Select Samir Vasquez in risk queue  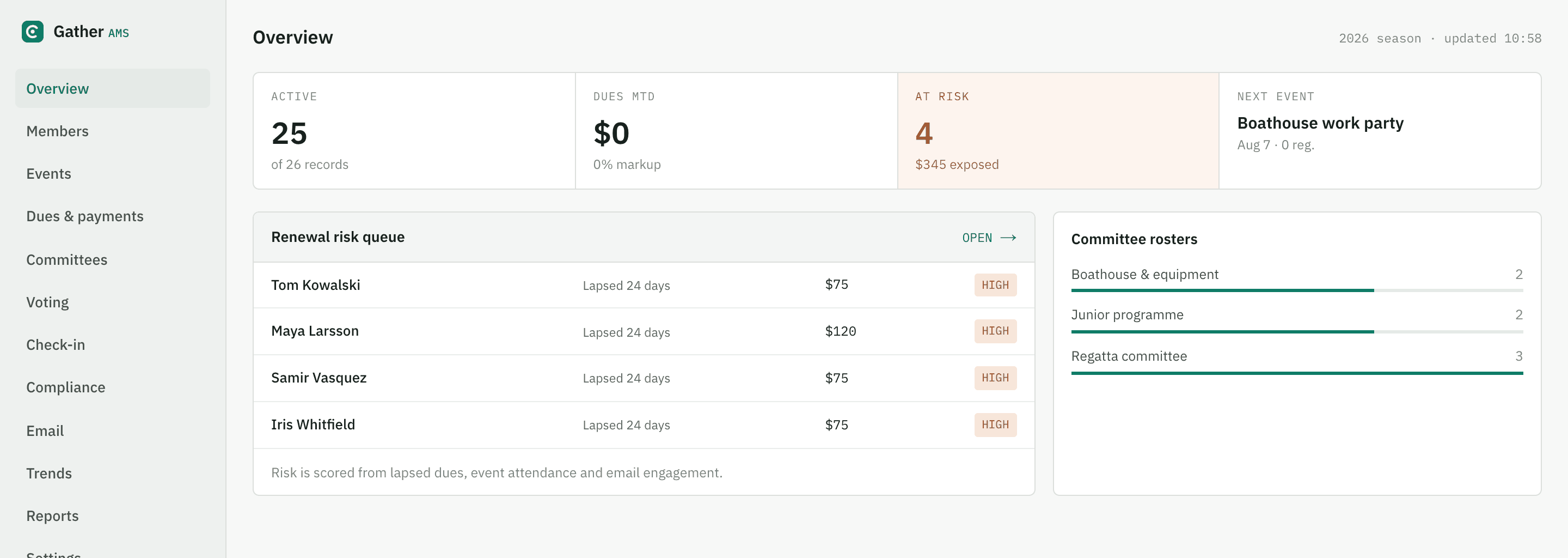(x=644, y=378)
